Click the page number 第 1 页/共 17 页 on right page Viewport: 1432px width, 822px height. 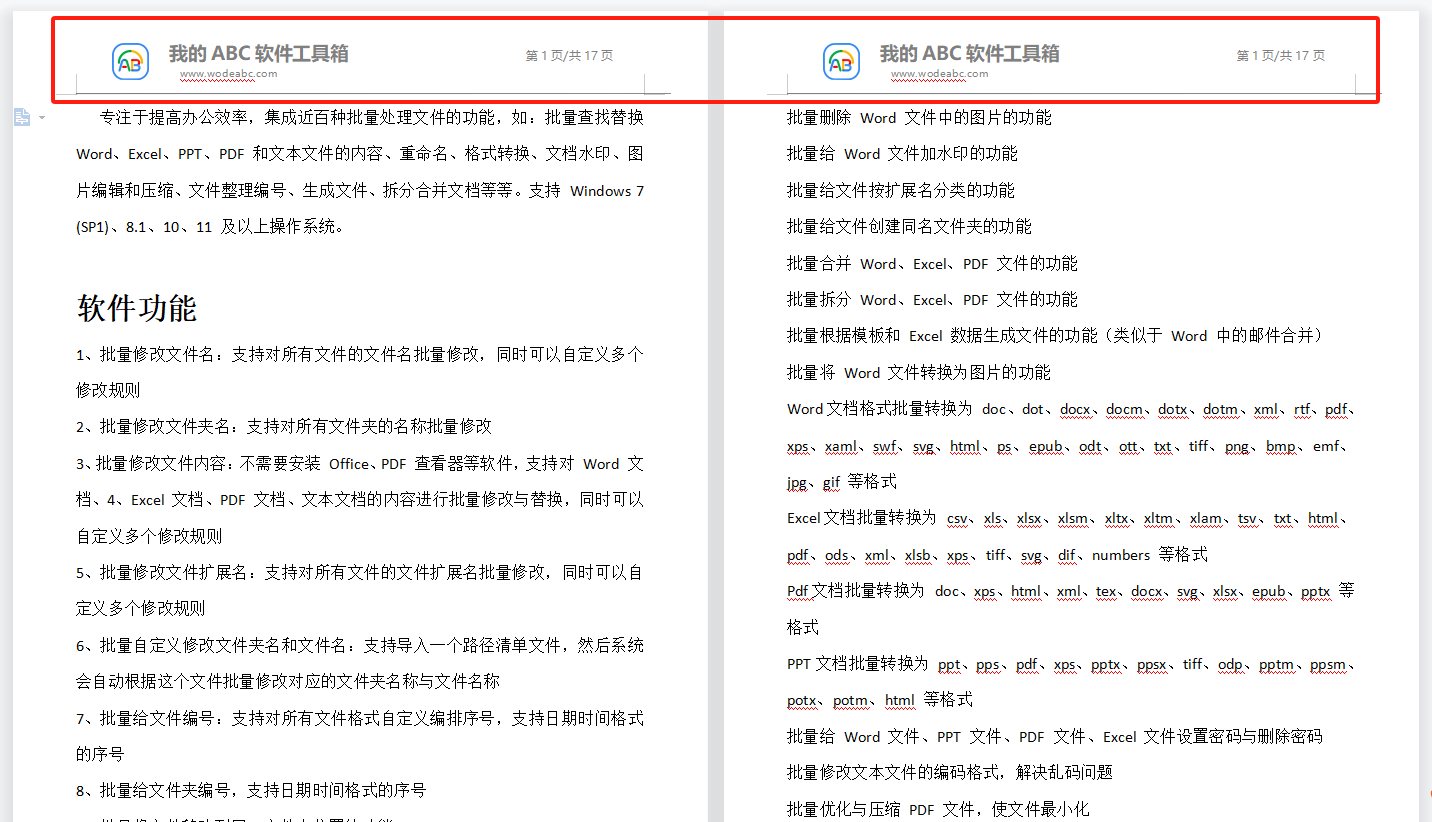pyautogui.click(x=1280, y=55)
